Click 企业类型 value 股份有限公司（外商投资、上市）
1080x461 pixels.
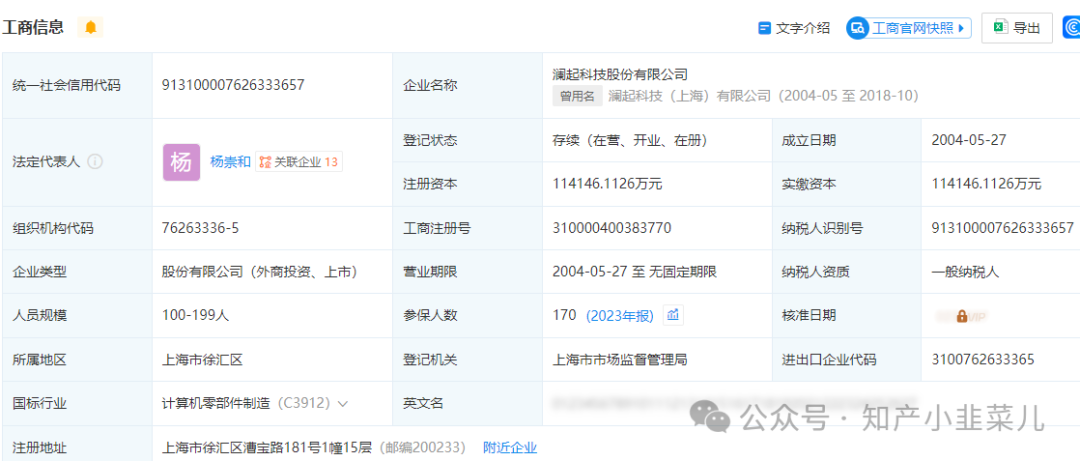259,272
